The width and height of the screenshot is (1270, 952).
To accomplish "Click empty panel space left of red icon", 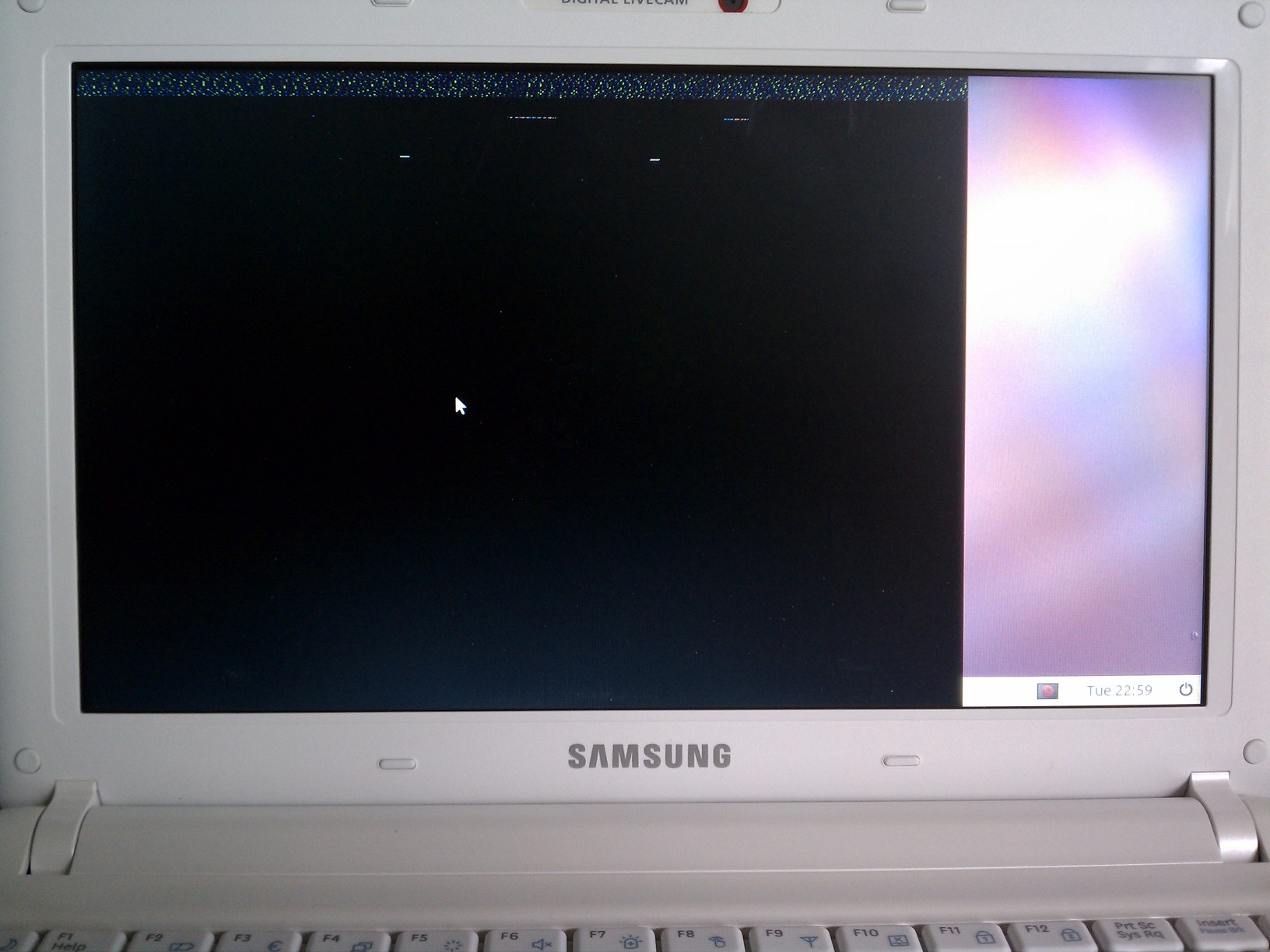I will point(1000,691).
